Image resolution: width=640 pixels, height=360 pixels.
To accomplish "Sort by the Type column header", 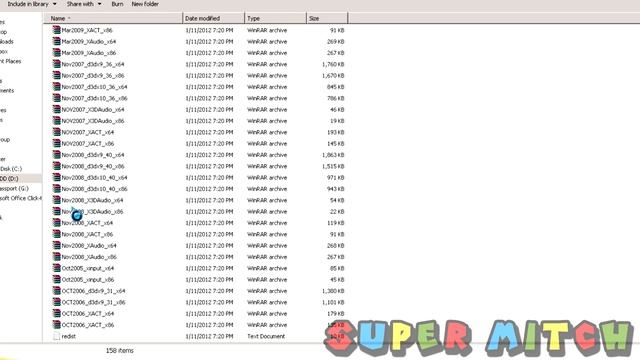I will [276, 18].
